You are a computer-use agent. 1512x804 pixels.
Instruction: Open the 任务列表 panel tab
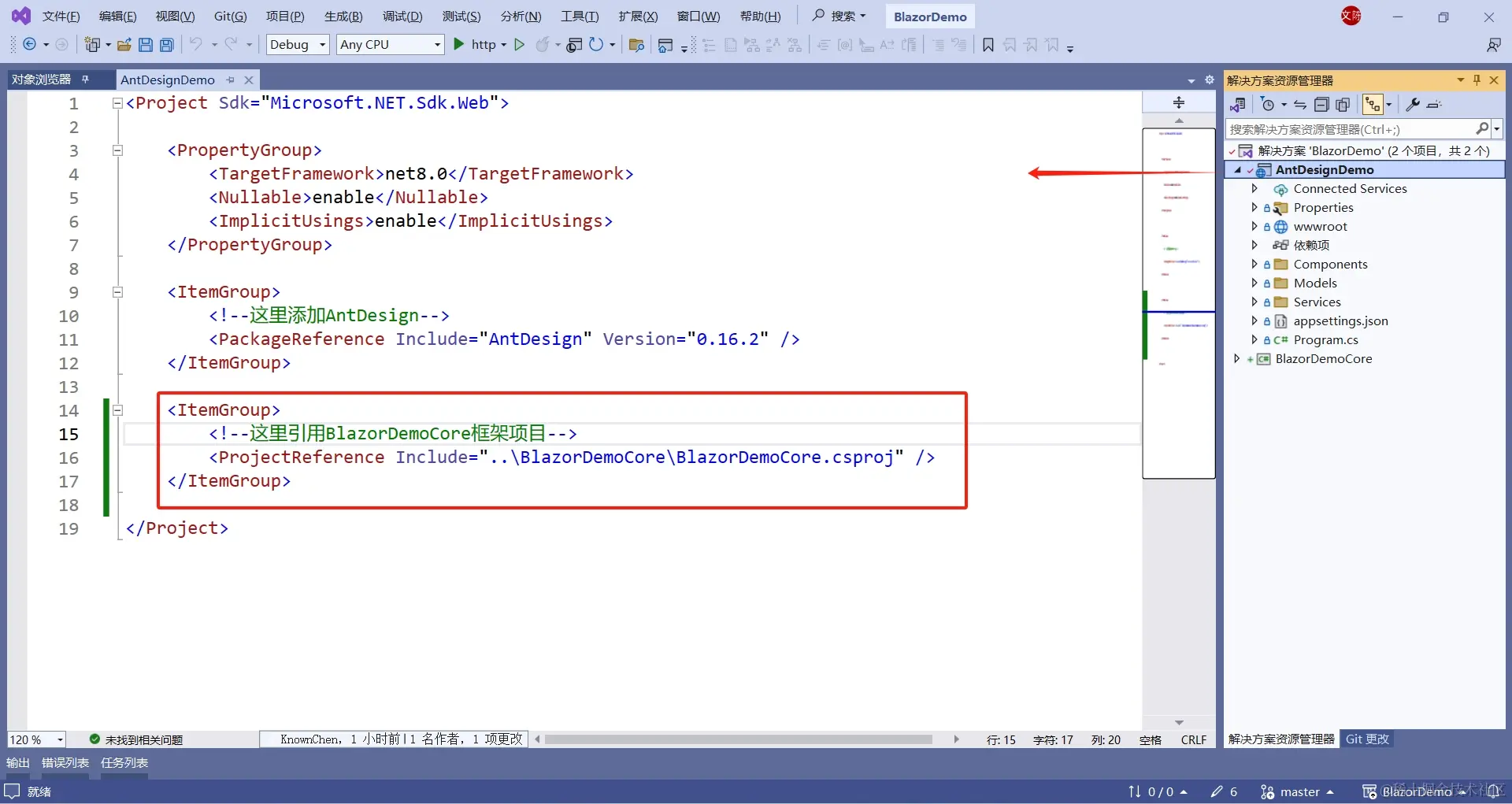[x=124, y=762]
